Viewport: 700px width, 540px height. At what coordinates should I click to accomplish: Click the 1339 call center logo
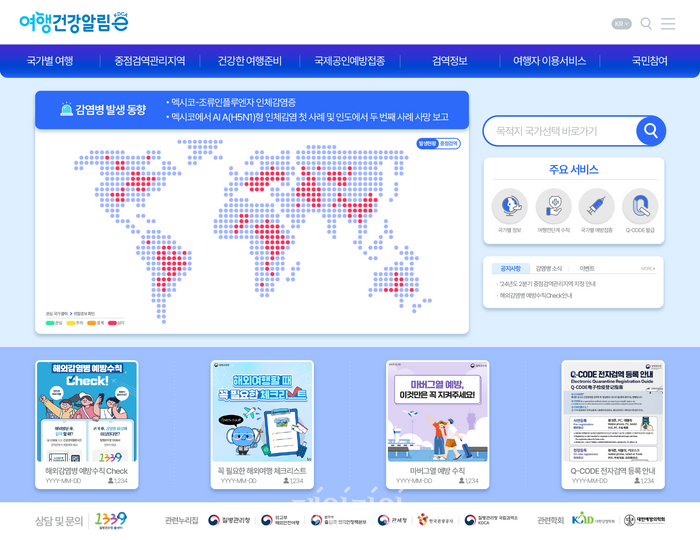107,520
